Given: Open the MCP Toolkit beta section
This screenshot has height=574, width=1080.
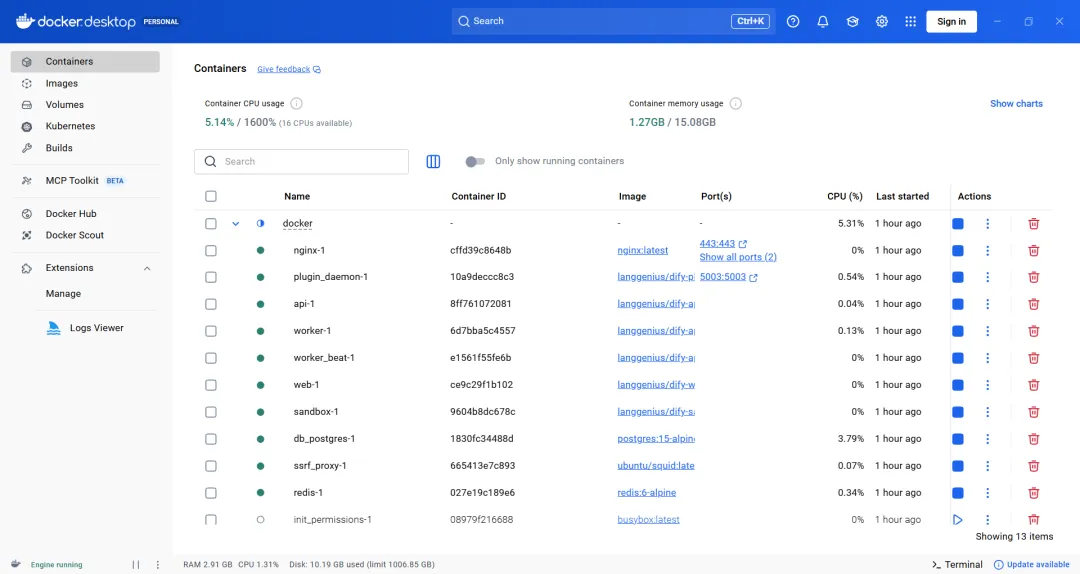Looking at the screenshot, I should click(x=85, y=181).
